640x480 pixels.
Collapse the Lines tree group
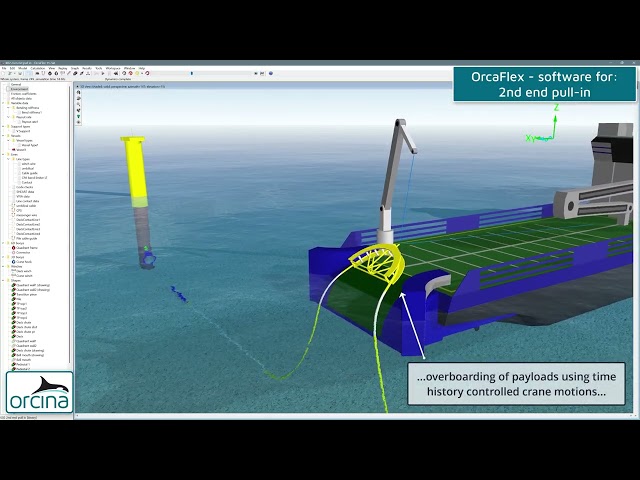tap(3, 154)
